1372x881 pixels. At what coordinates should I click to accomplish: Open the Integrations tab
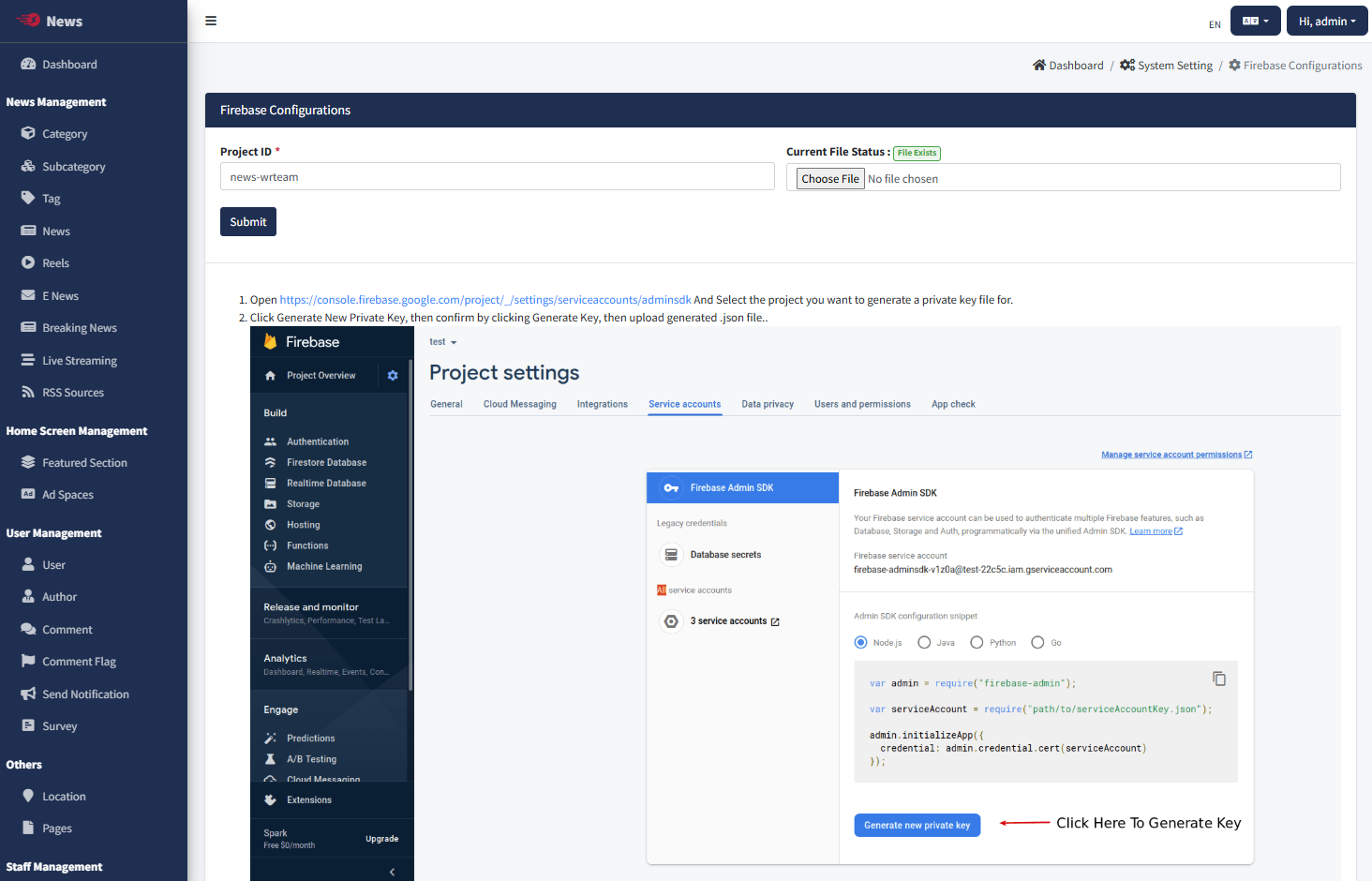(x=603, y=404)
